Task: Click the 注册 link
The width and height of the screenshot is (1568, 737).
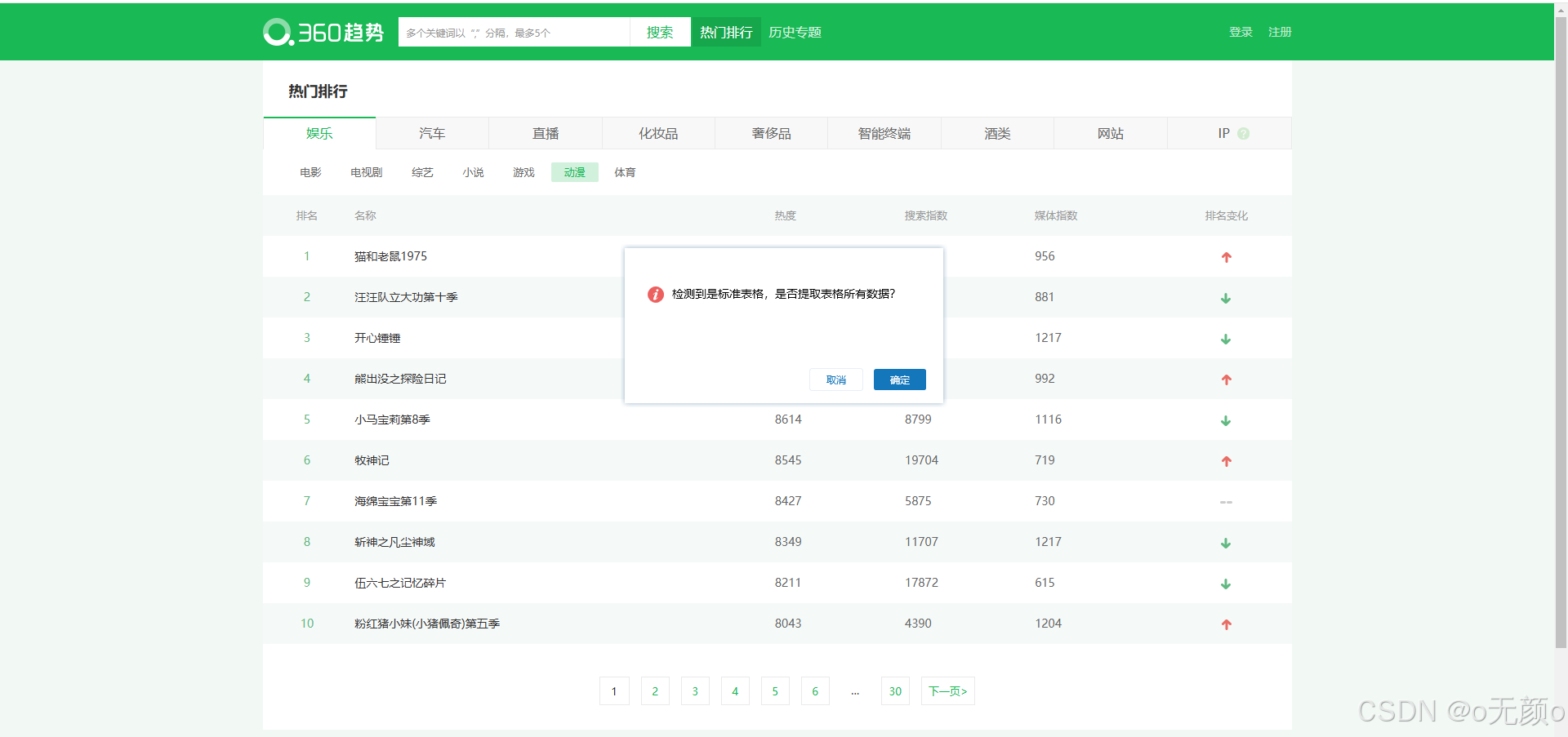Action: (x=1280, y=32)
